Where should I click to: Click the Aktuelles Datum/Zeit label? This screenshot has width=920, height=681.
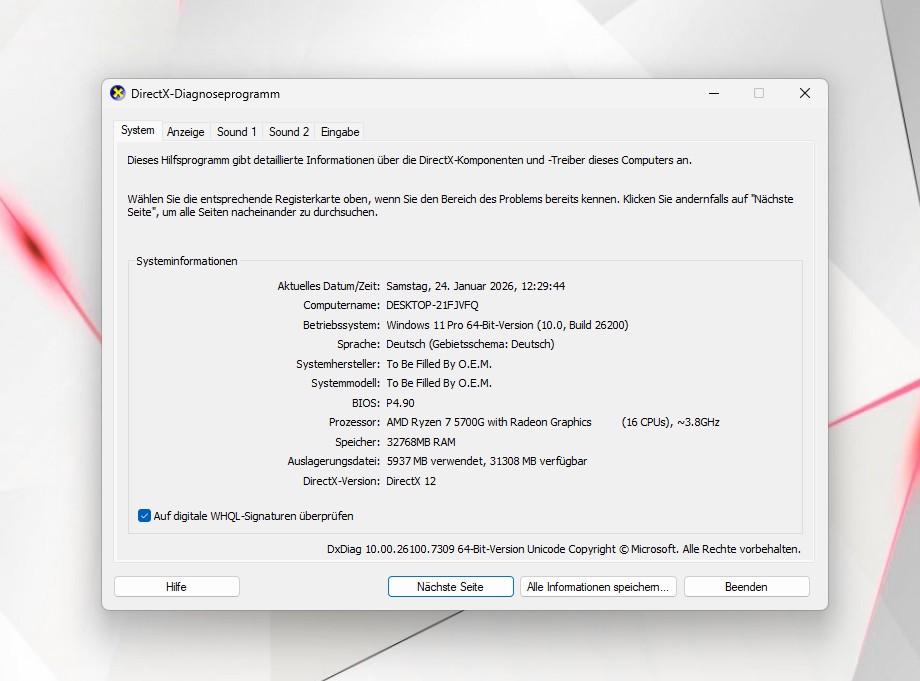[329, 286]
